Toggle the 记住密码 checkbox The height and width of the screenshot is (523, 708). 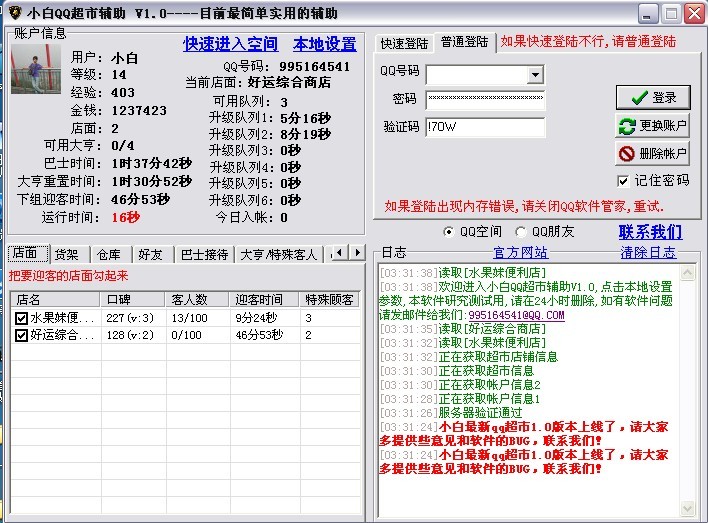[x=623, y=181]
